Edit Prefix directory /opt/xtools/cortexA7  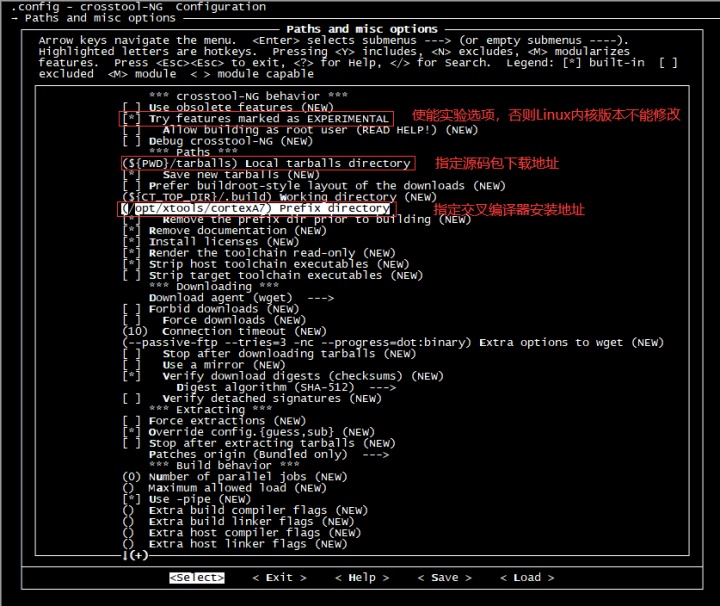coord(256,208)
